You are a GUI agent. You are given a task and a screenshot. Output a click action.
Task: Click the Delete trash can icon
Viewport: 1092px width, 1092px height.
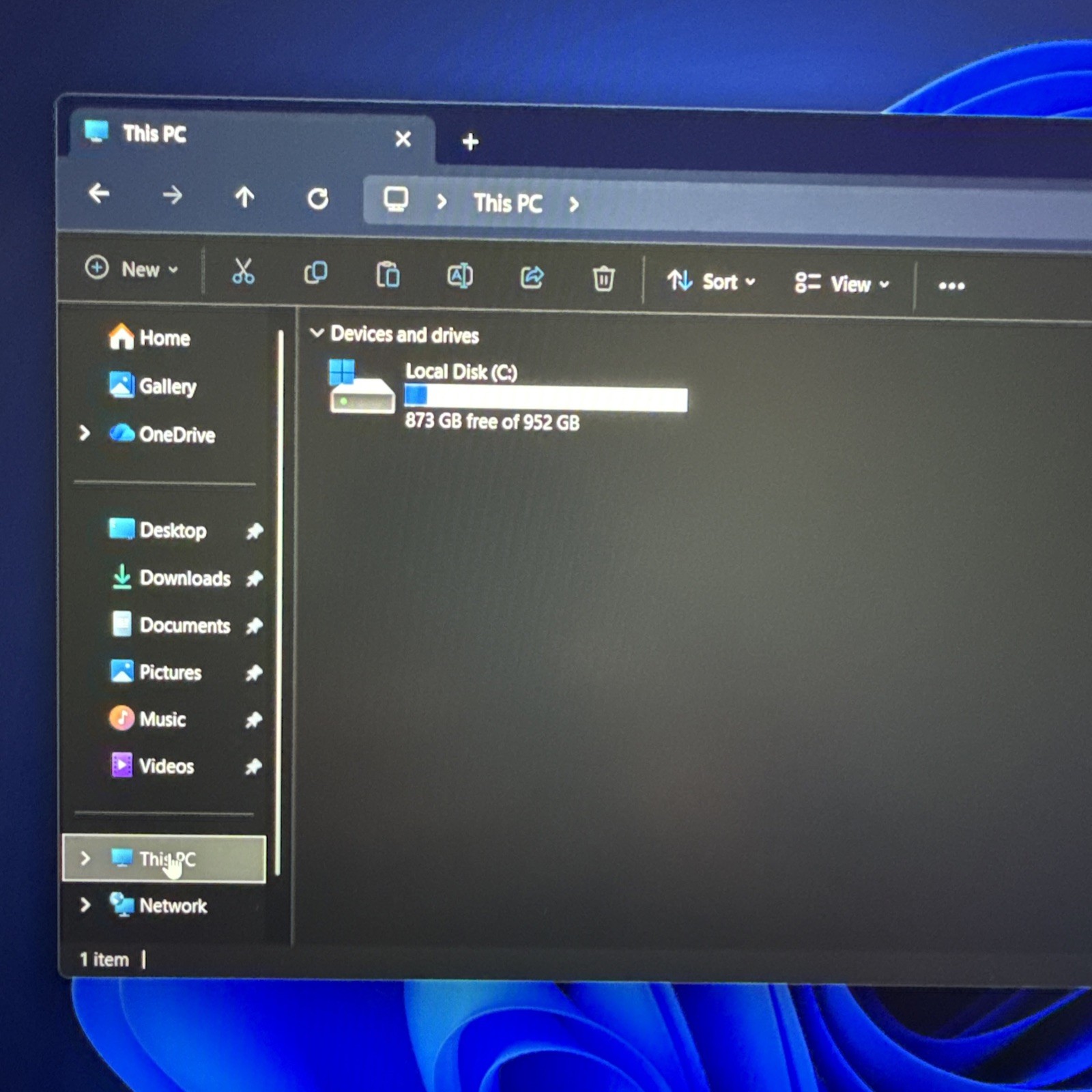(603, 278)
